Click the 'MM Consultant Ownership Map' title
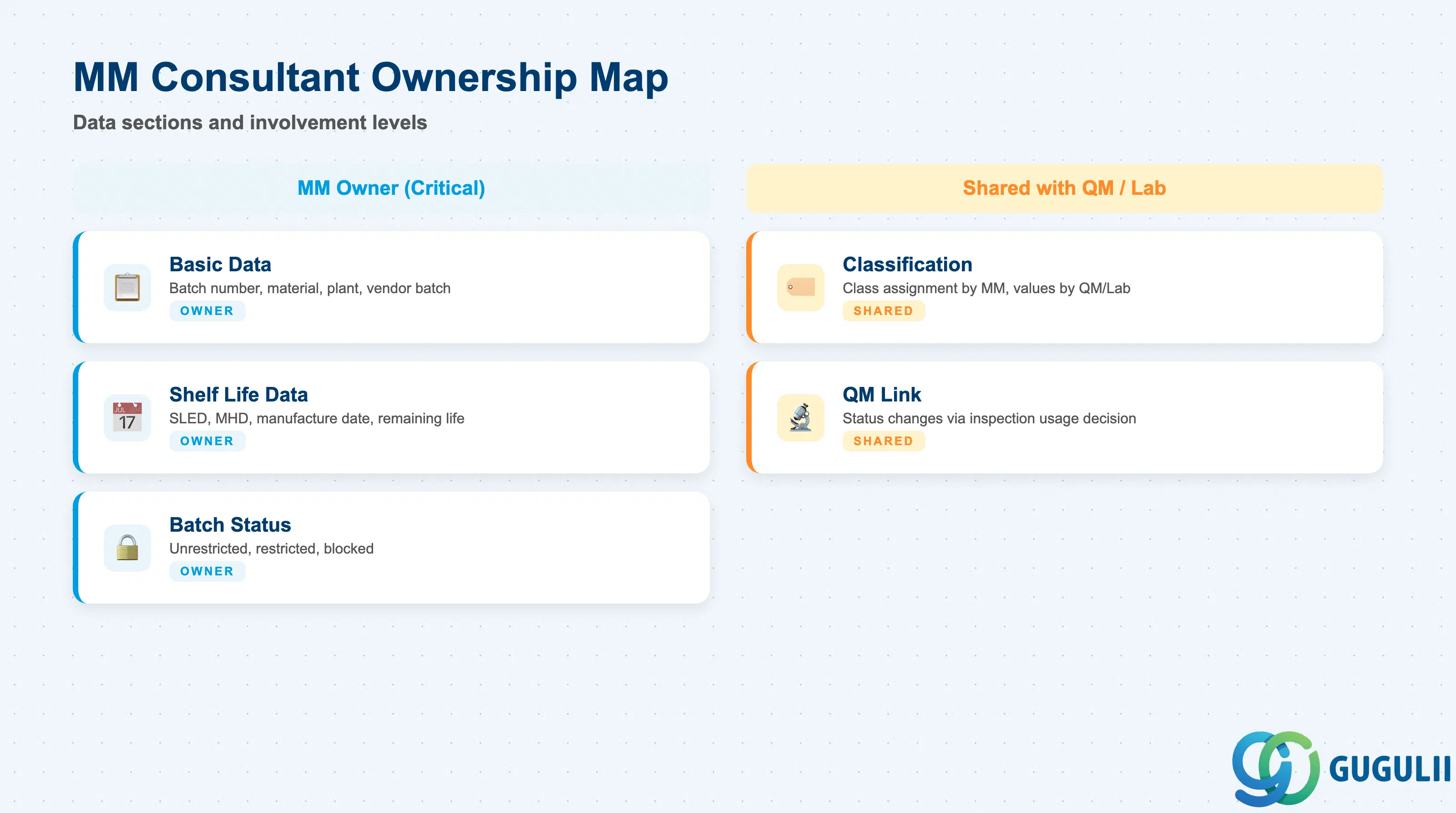Screen dimensions: 1456x813 point(371,77)
